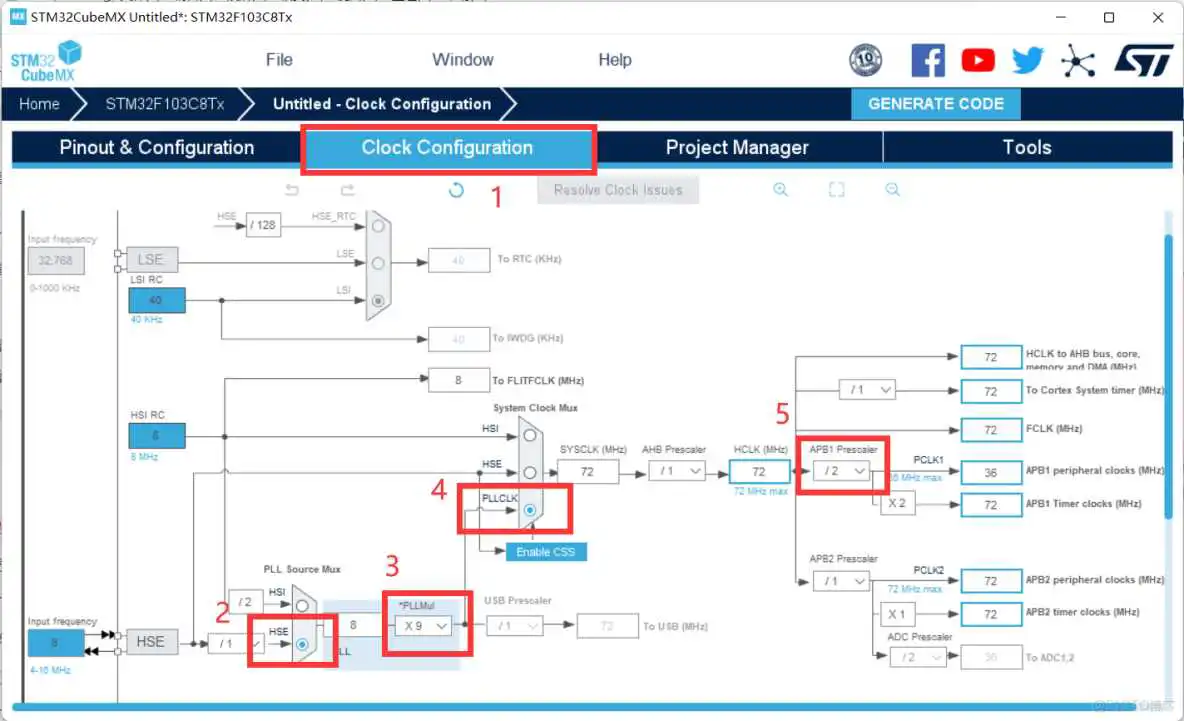Click the redo arrow icon

[347, 190]
